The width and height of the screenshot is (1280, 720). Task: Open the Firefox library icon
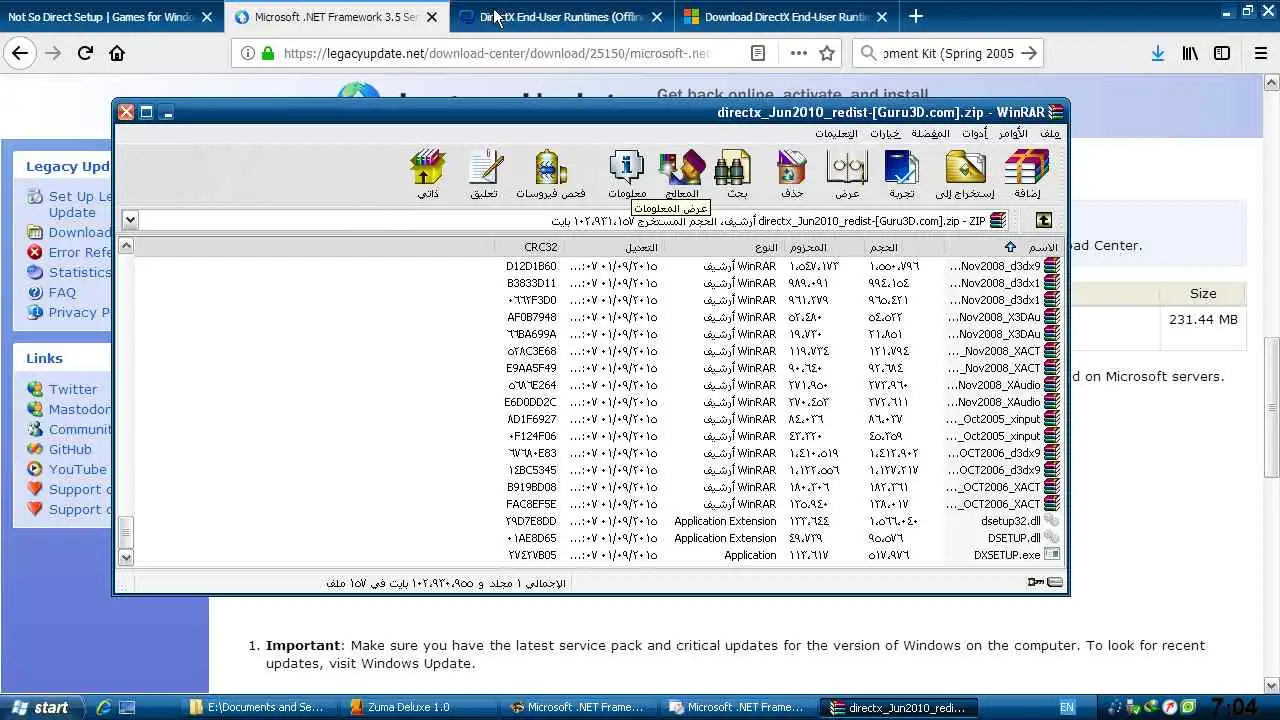1190,54
